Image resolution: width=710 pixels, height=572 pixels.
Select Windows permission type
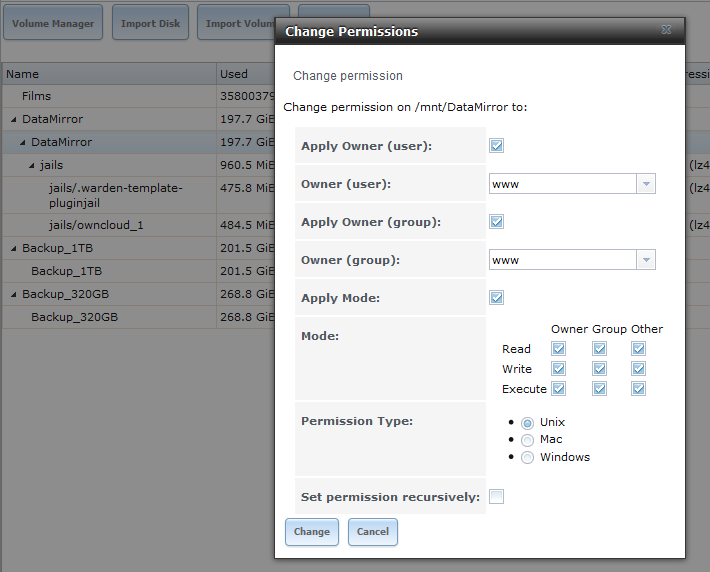[x=527, y=457]
